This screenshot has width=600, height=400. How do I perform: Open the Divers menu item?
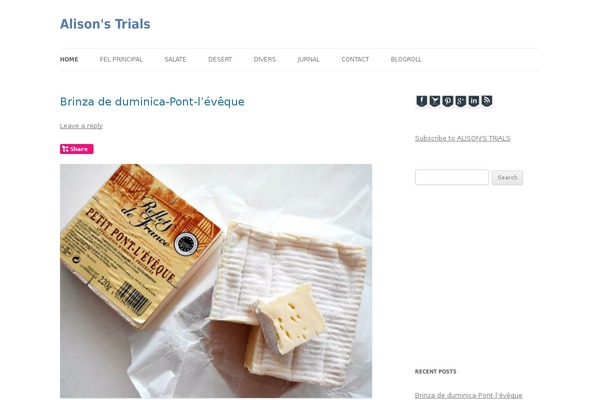[x=265, y=59]
